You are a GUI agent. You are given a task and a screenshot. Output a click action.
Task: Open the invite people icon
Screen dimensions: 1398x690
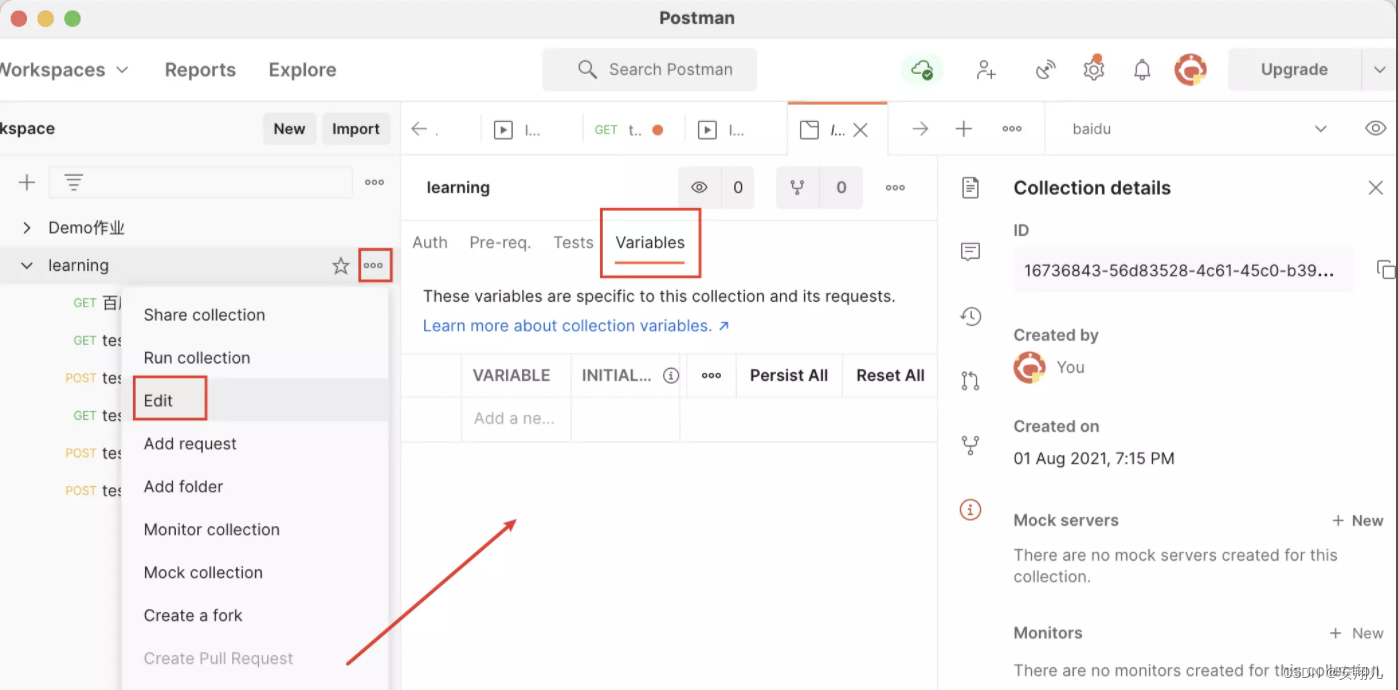(986, 70)
